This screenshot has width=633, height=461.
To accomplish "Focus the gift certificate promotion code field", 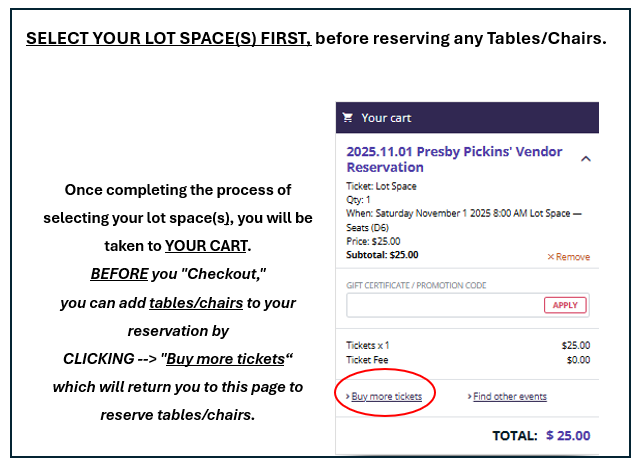I will click(x=442, y=305).
